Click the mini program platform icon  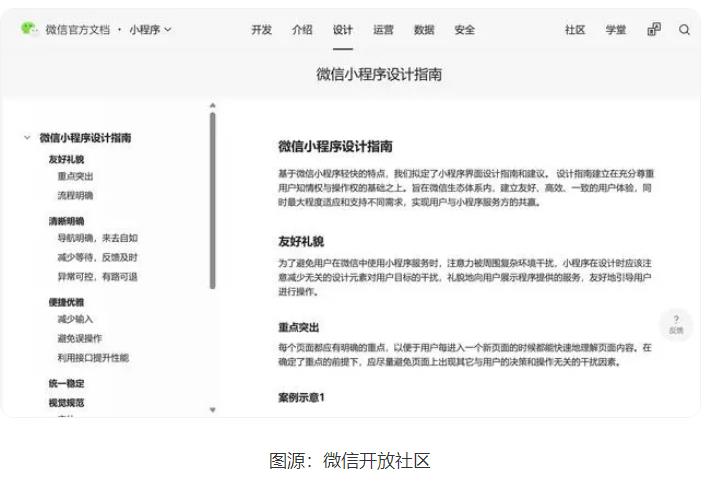[654, 30]
